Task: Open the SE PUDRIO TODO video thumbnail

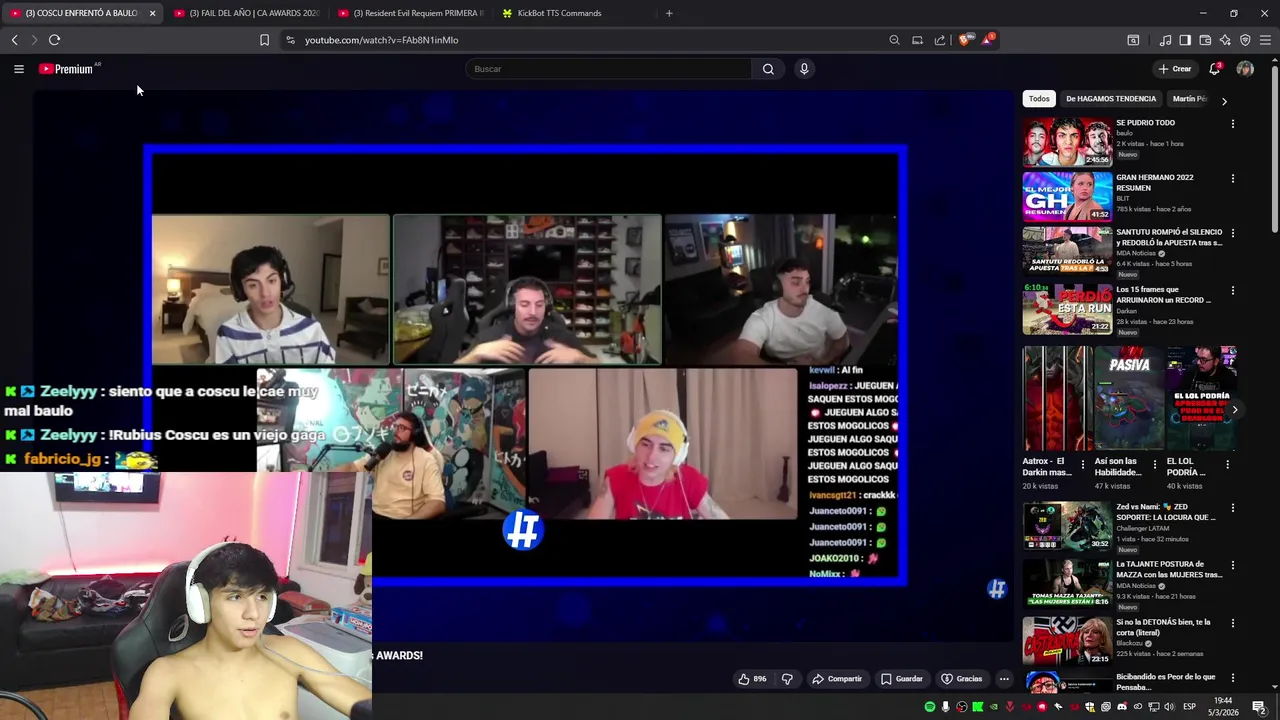Action: (x=1067, y=141)
